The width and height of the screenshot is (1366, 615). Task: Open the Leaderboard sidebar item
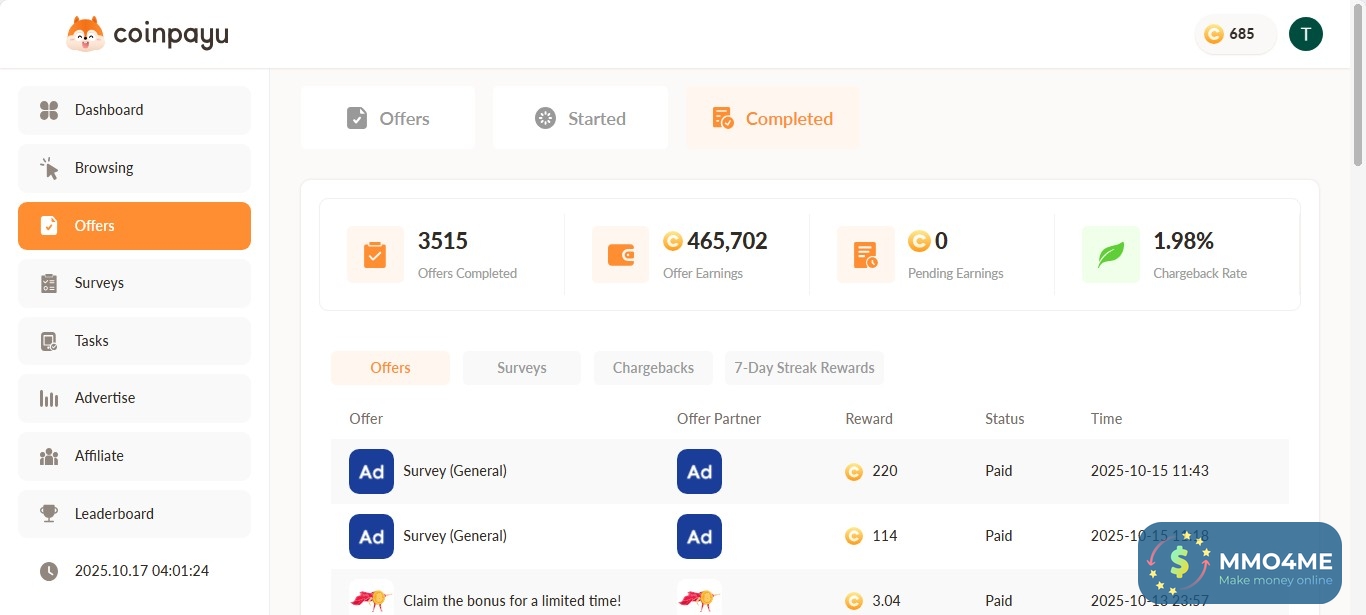point(134,514)
